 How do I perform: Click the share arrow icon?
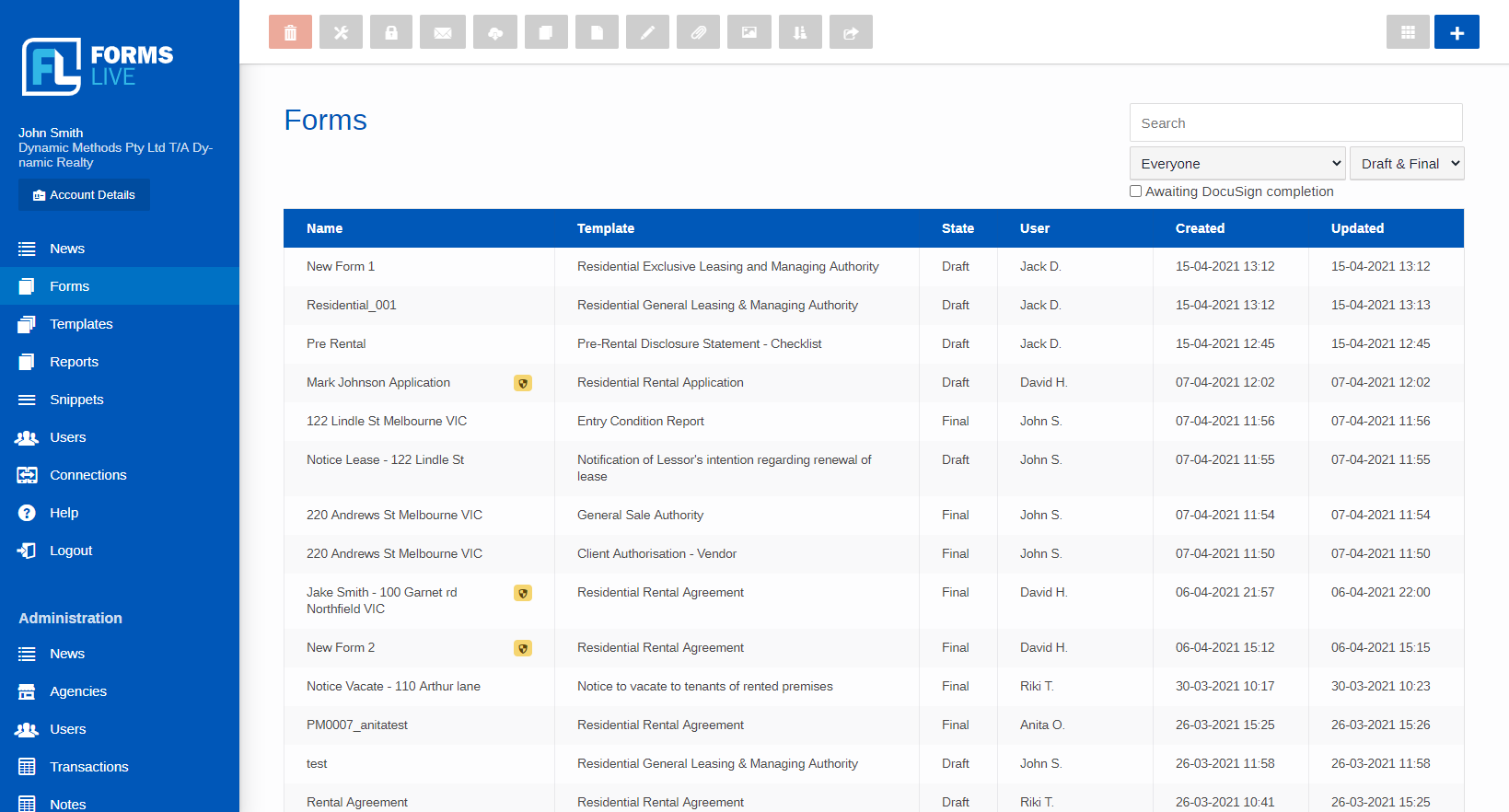pos(851,32)
